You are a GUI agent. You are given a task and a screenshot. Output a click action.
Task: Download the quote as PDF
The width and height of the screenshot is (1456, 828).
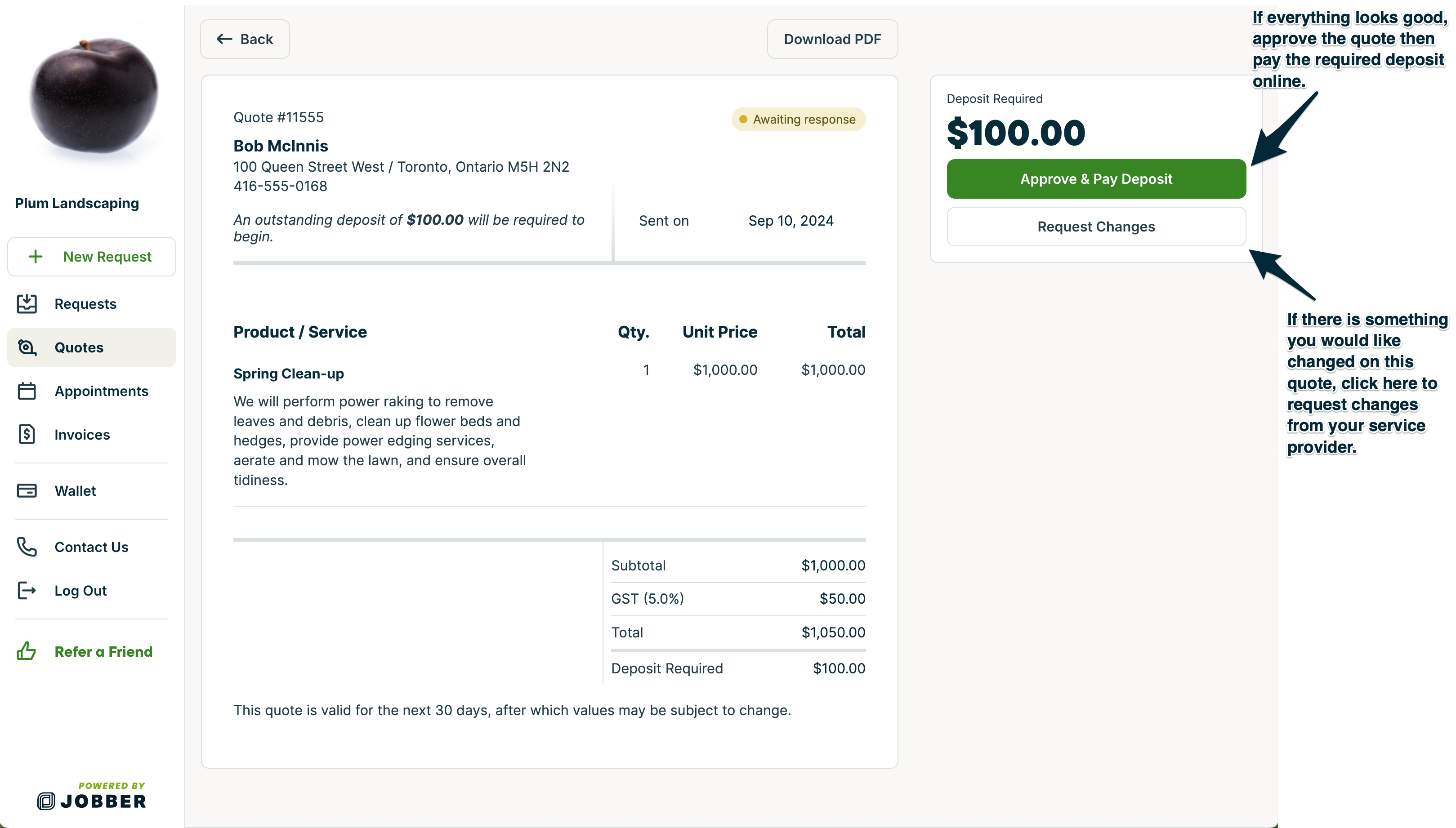[831, 39]
